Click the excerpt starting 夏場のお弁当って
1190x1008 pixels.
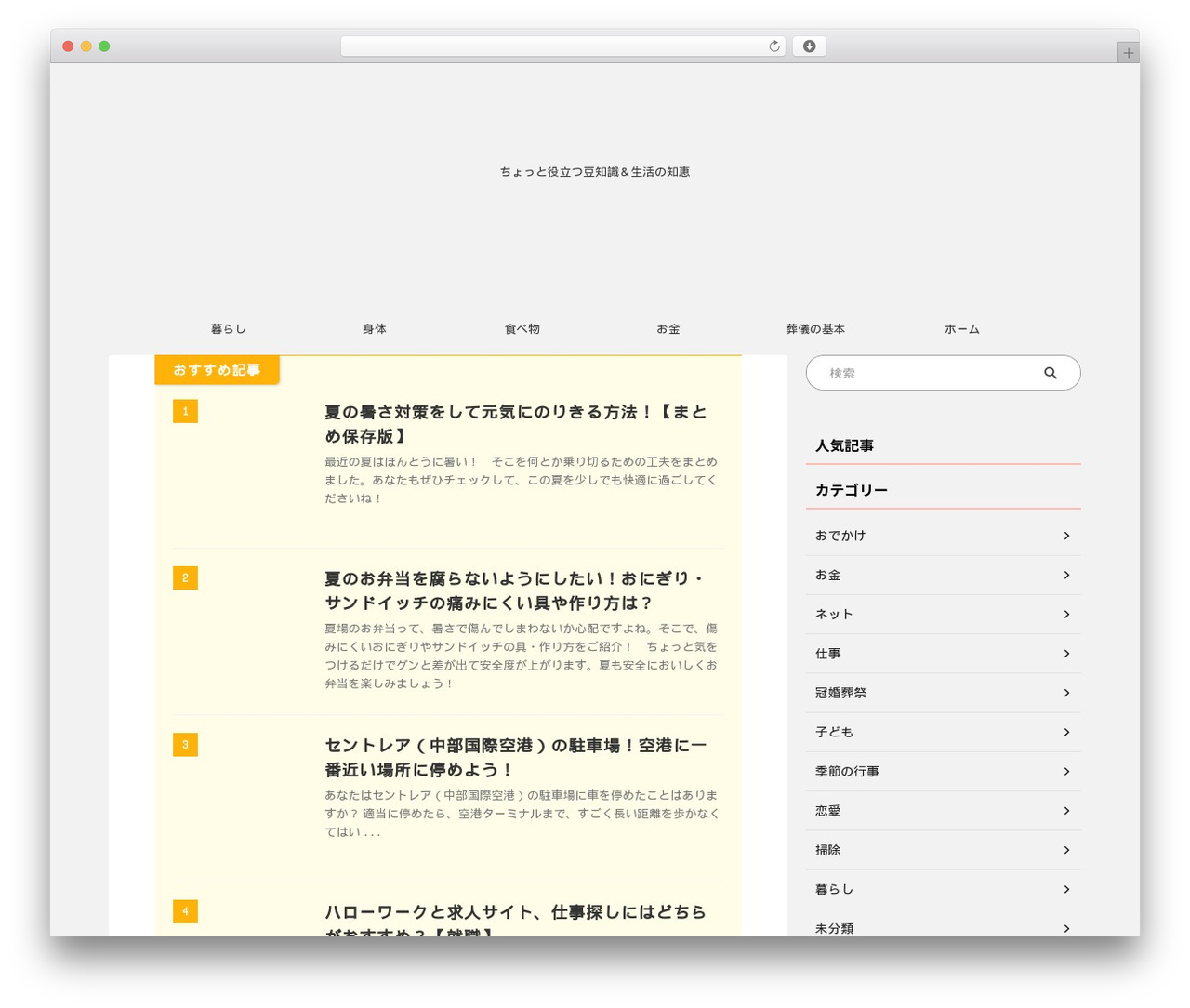point(522,656)
